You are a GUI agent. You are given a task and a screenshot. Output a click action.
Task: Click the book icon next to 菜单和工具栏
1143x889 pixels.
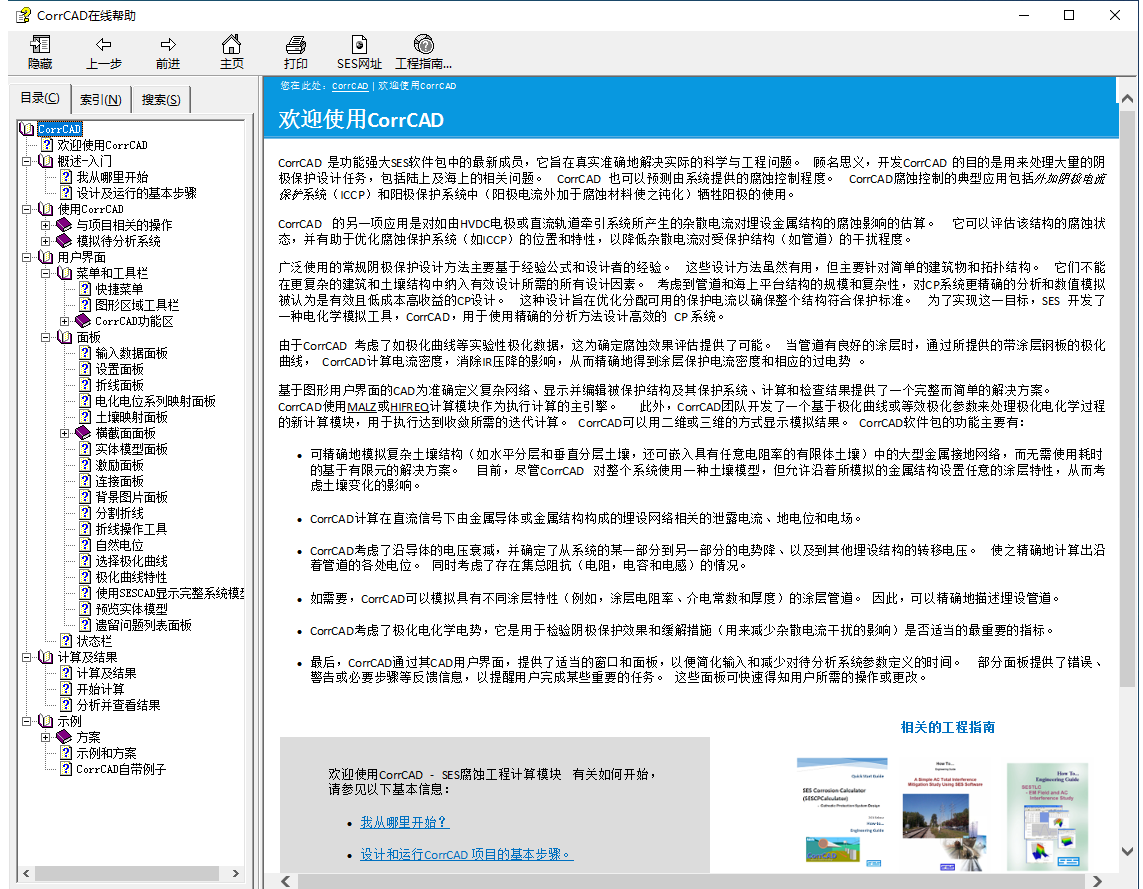65,273
